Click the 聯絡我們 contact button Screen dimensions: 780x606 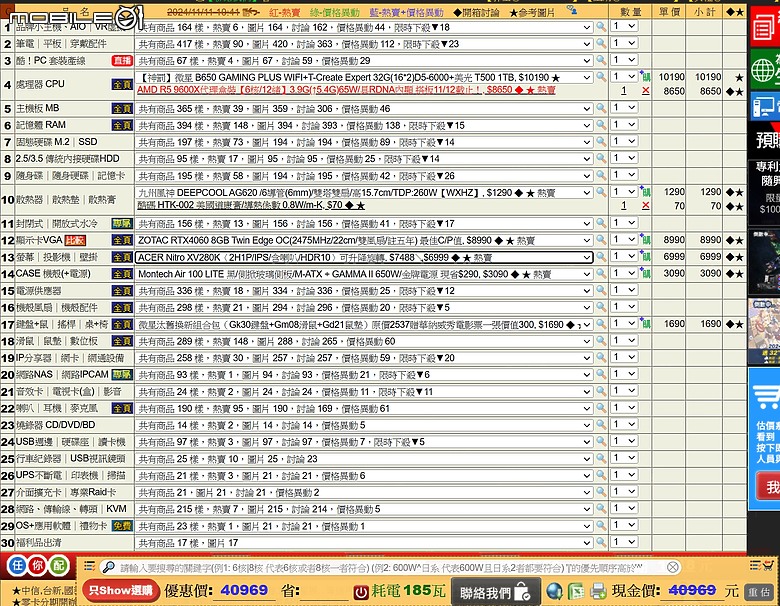pyautogui.click(x=495, y=592)
